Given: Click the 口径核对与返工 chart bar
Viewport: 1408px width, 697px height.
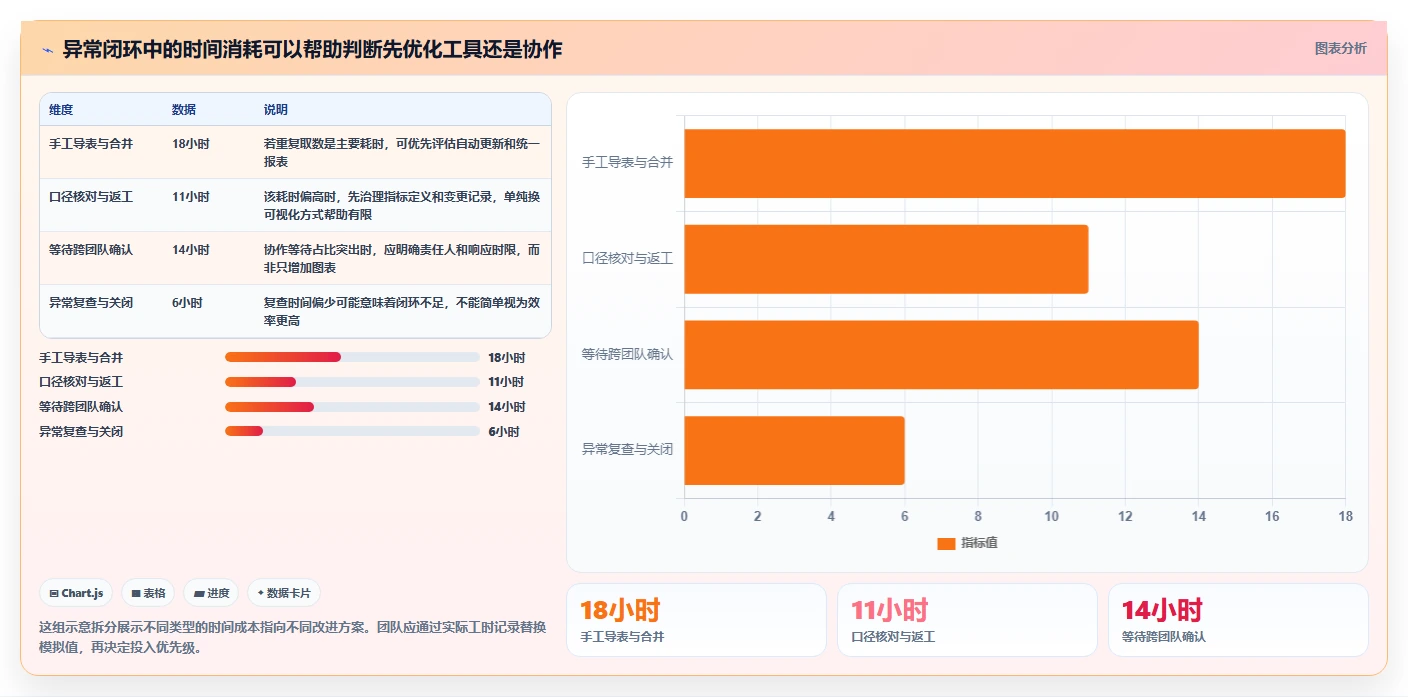Looking at the screenshot, I should pyautogui.click(x=886, y=259).
